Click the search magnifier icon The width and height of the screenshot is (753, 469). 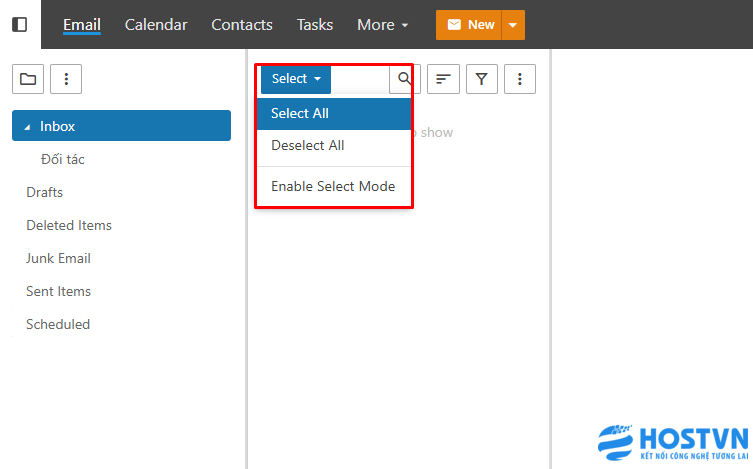(x=405, y=78)
